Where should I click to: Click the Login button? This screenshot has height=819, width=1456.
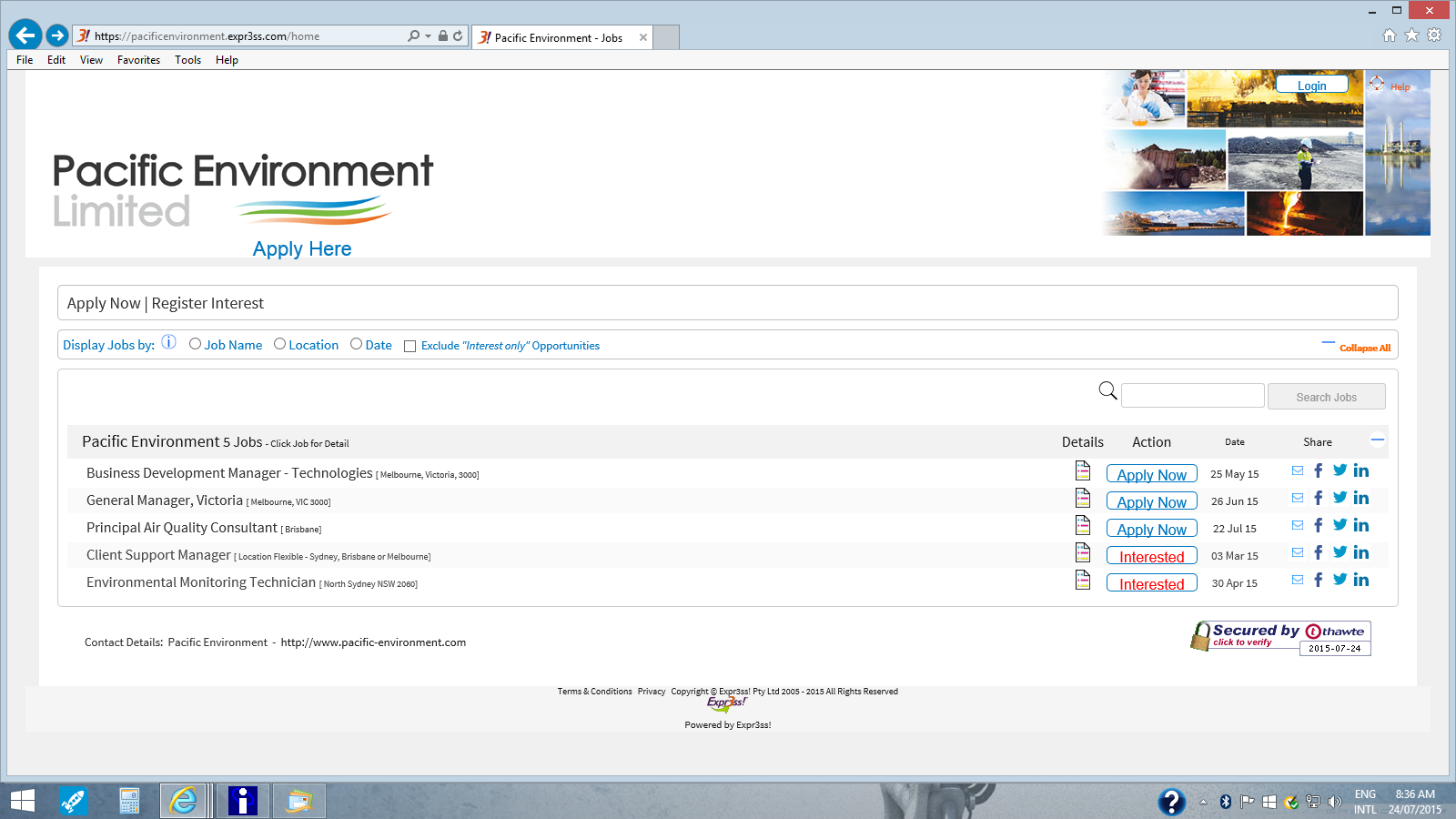1311,85
